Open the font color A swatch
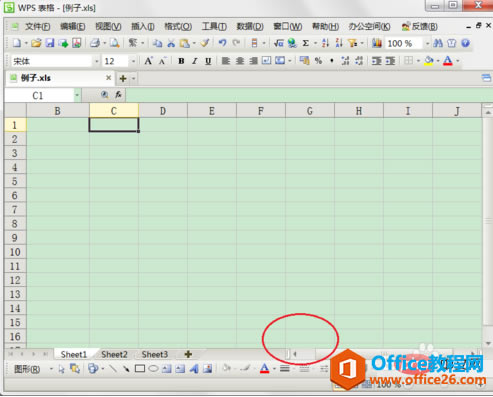493x397 pixels. coord(448,61)
